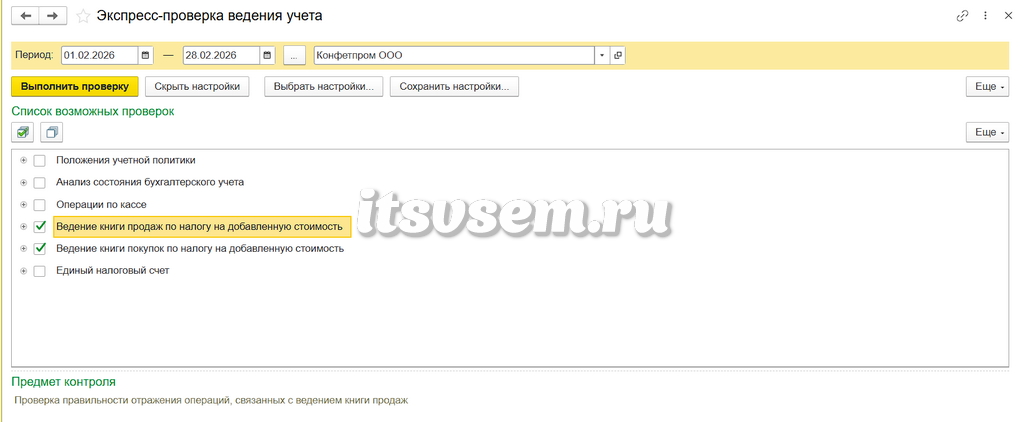Viewport: 1024px width, 422px height.
Task: Toggle checkbox for Анализ состояния бухгалтерского учета
Action: point(40,182)
